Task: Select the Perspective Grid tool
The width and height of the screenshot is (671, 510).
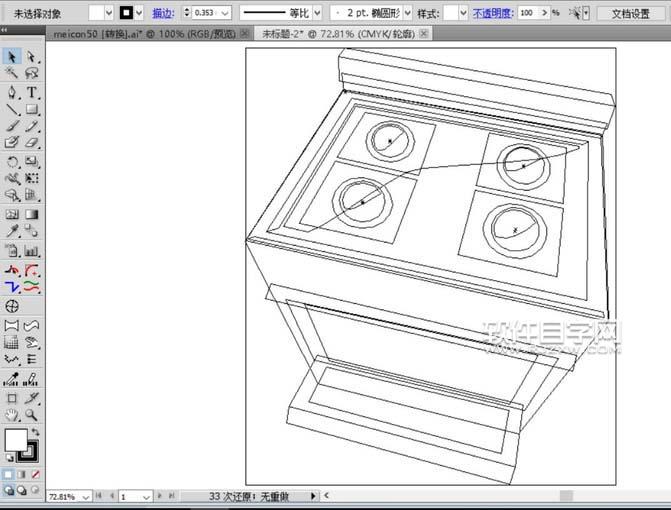Action: (x=31, y=195)
